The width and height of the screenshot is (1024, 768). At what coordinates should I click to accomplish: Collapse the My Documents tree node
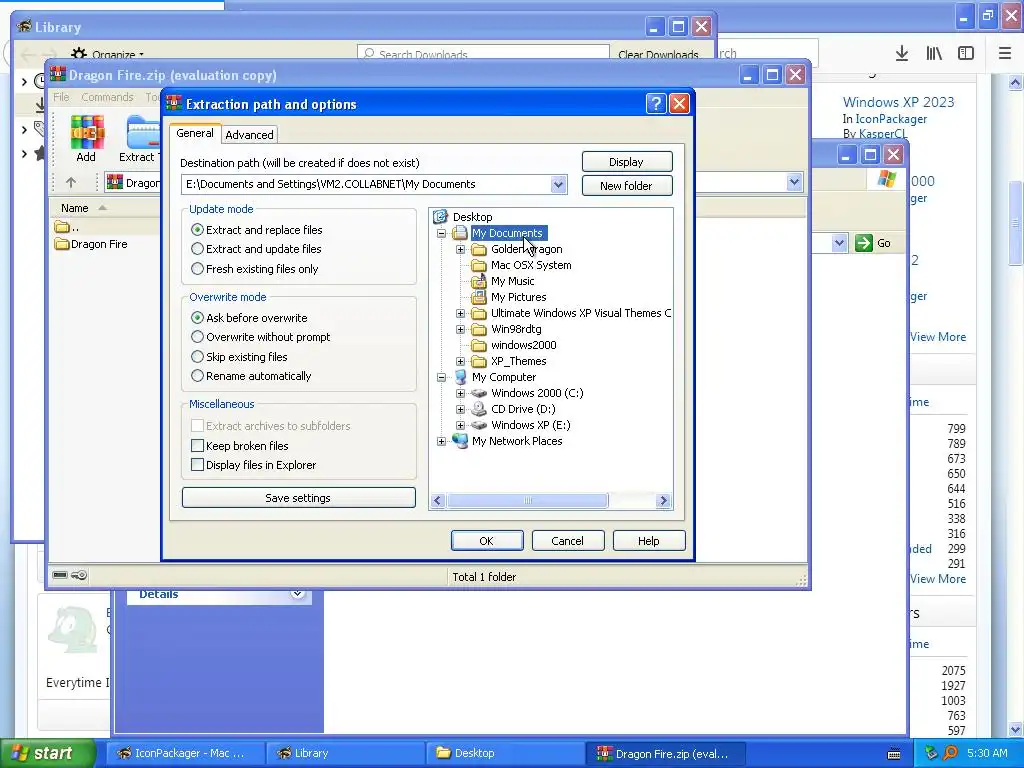pyautogui.click(x=441, y=233)
